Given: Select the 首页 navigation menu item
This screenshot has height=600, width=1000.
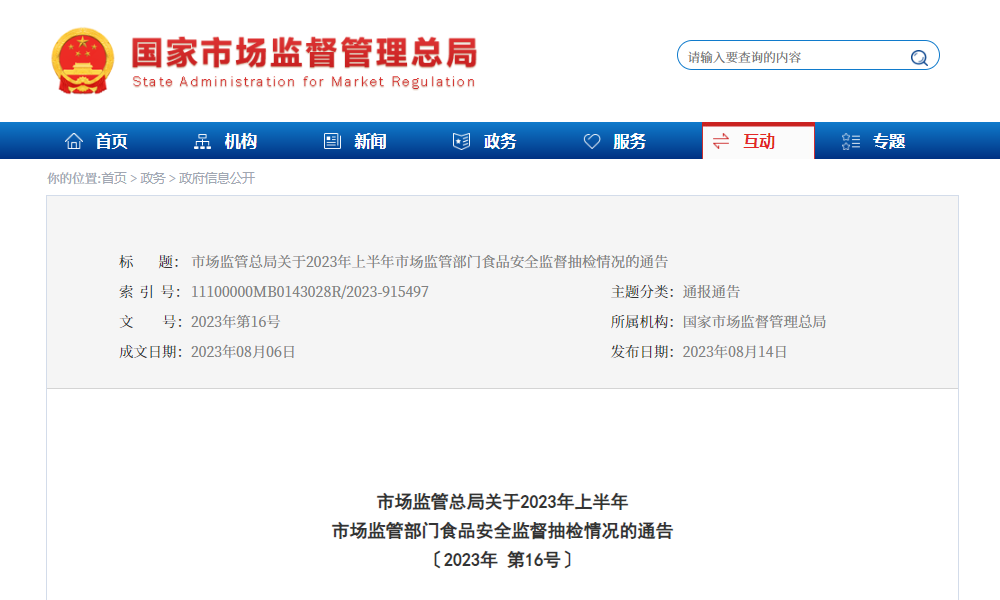Looking at the screenshot, I should pyautogui.click(x=113, y=141).
